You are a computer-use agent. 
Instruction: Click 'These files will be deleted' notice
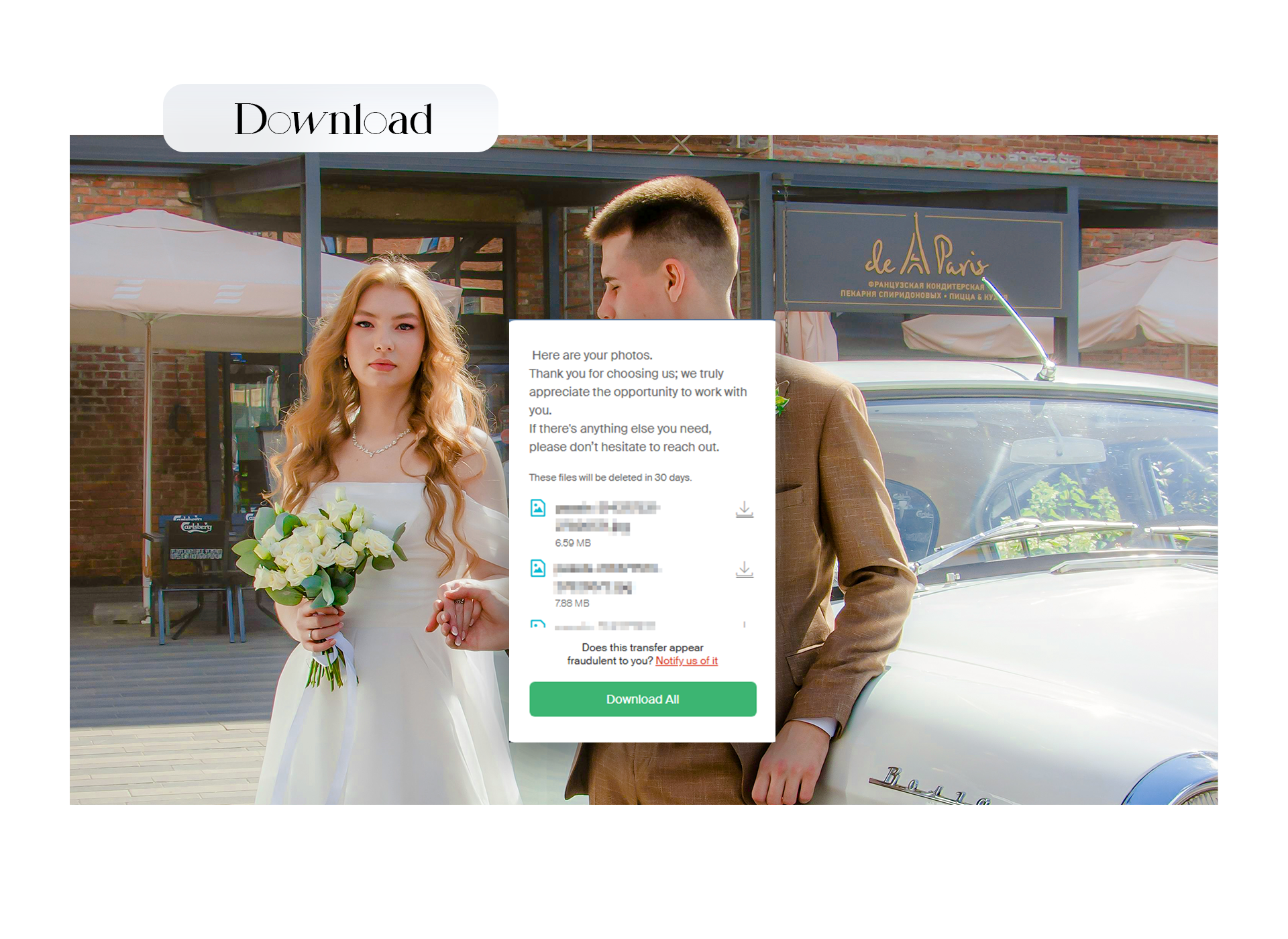[610, 478]
